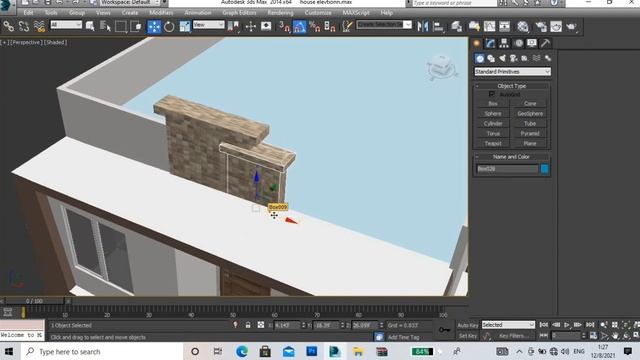
Task: Select the Lights category icon
Action: pyautogui.click(x=502, y=58)
